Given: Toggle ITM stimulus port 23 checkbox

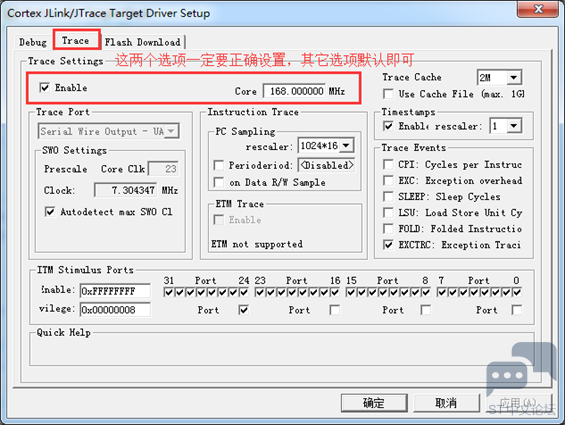Looking at the screenshot, I should (x=259, y=292).
